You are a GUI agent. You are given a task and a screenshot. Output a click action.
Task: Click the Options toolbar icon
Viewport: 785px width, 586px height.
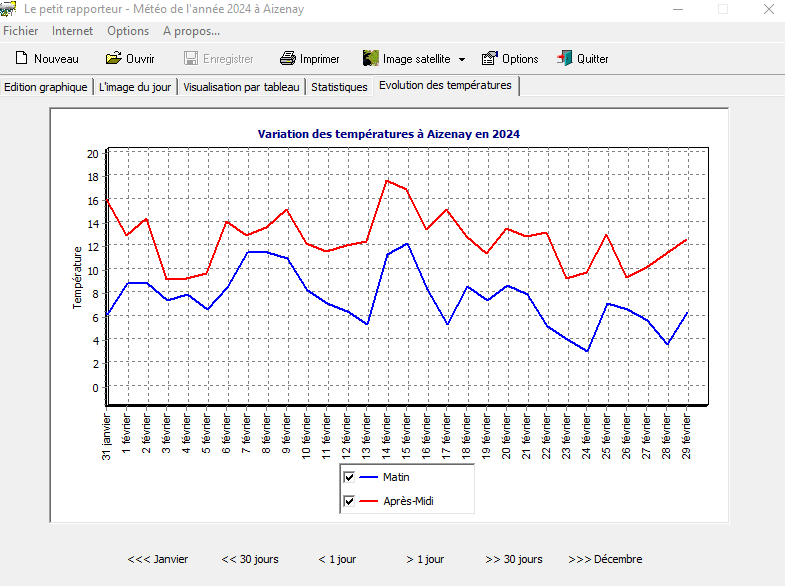490,59
